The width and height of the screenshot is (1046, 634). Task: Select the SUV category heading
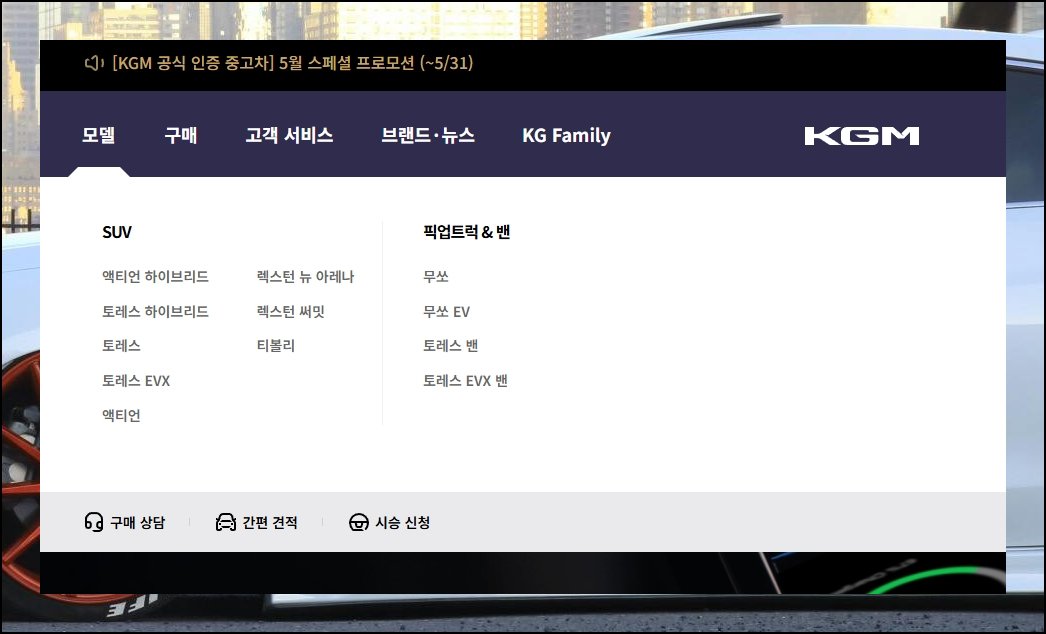pyautogui.click(x=117, y=232)
